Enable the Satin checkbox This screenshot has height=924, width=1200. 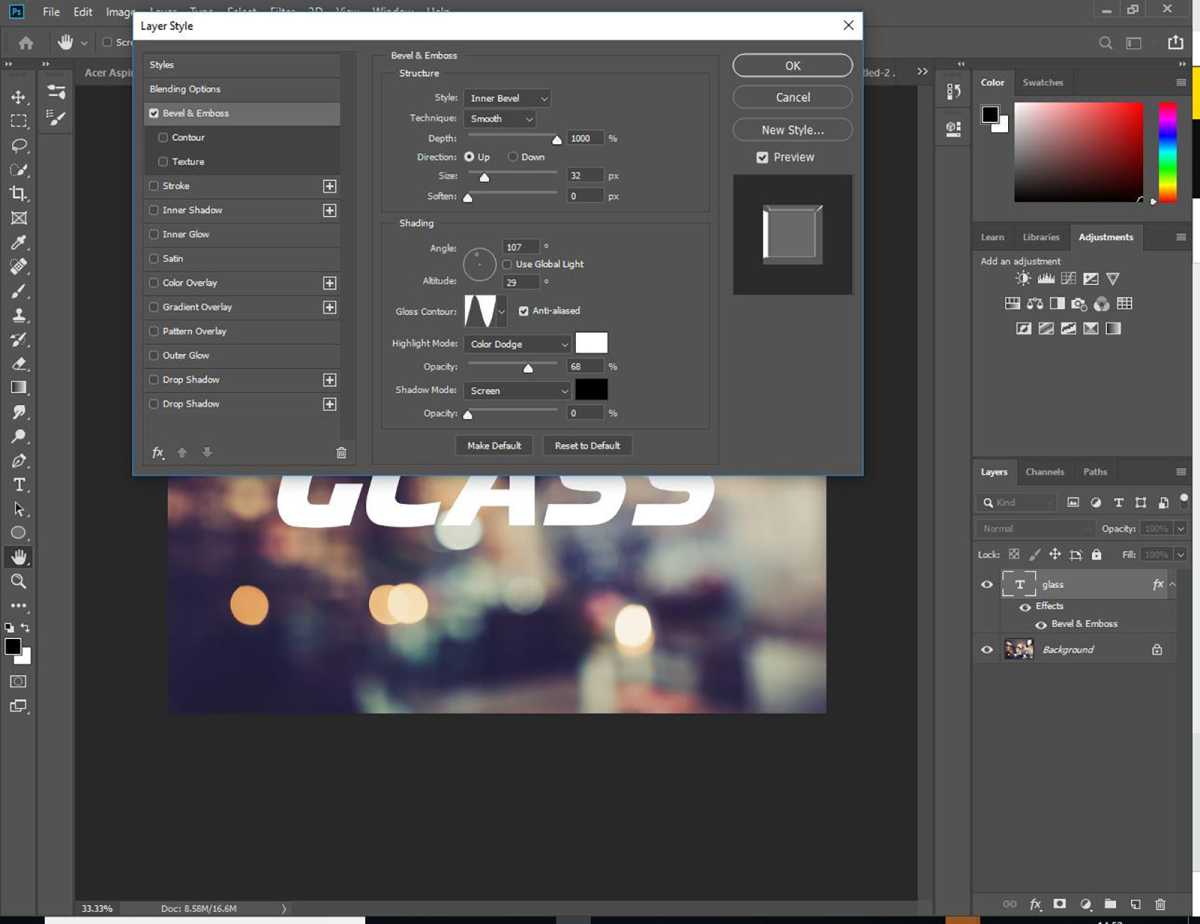tap(153, 258)
